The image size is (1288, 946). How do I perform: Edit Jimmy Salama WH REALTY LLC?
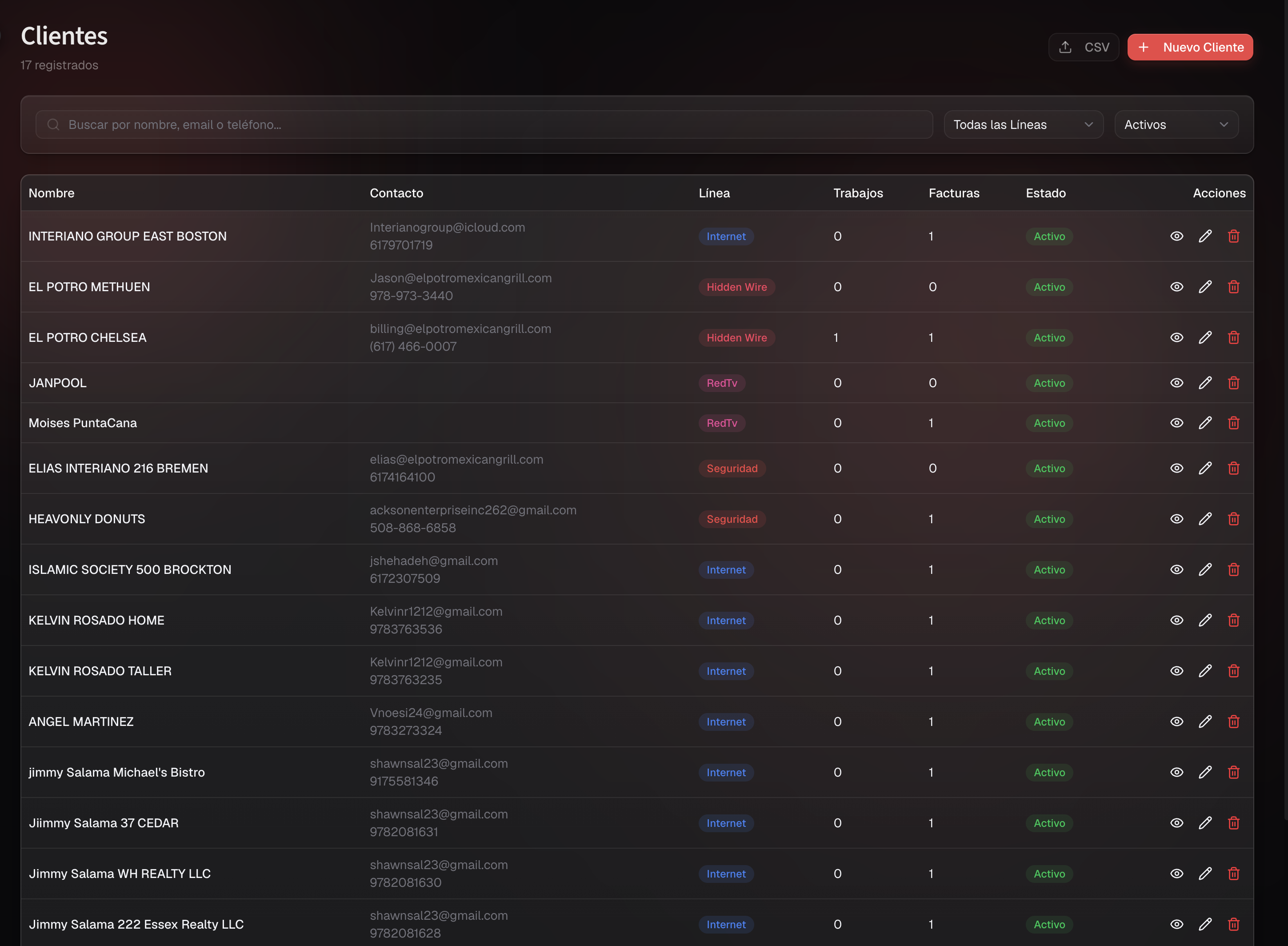click(x=1205, y=873)
